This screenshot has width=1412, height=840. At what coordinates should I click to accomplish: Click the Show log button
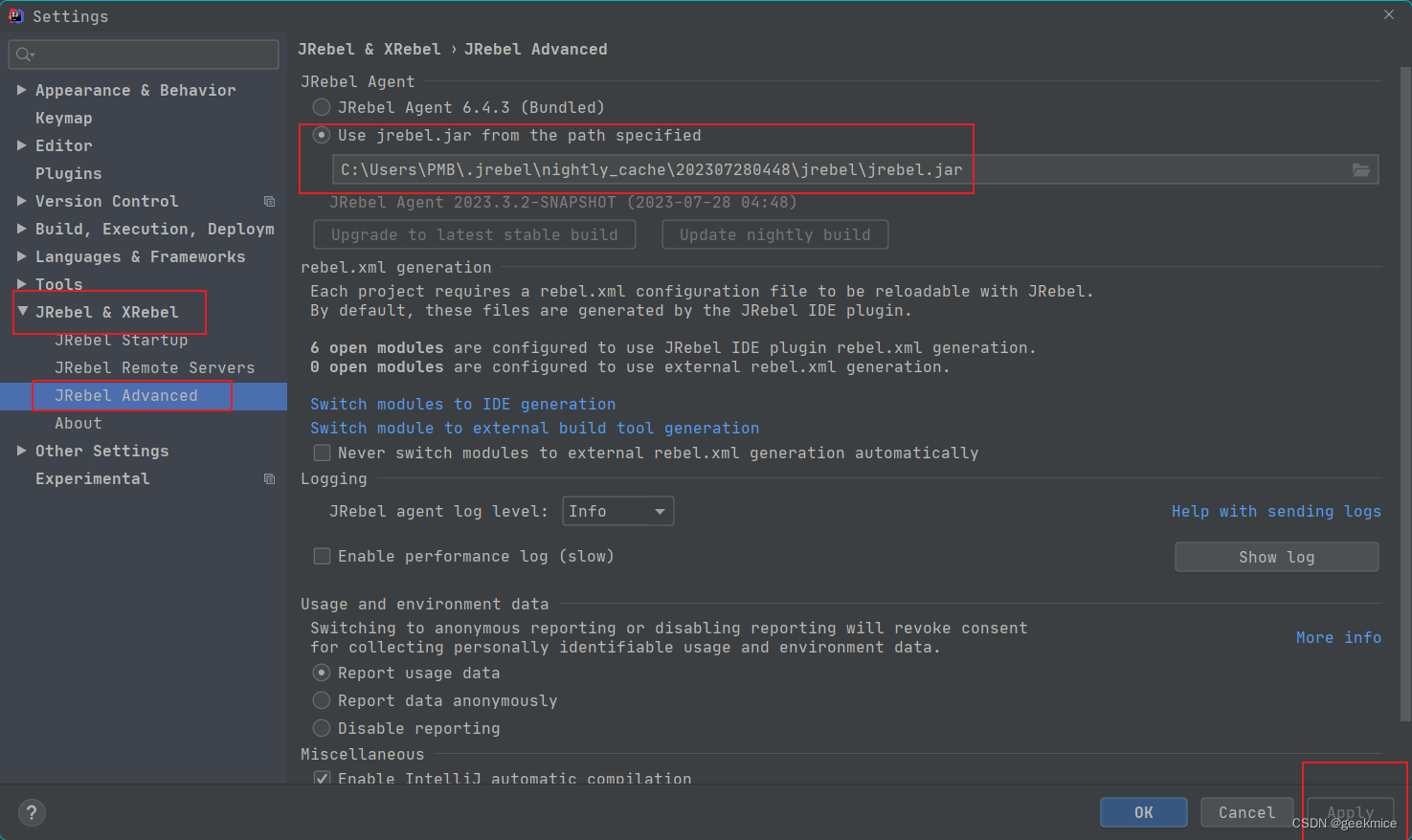coord(1277,557)
